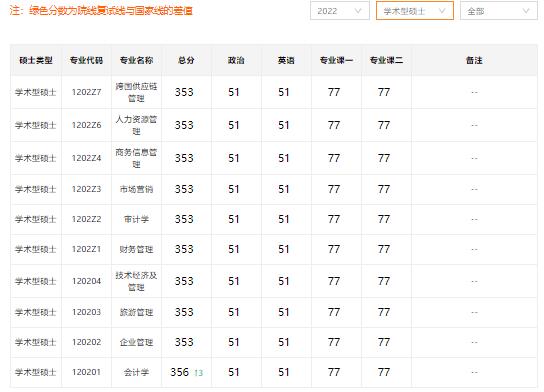The height and width of the screenshot is (392, 544).
Task: Click the 专业代码 column header
Action: [86, 60]
